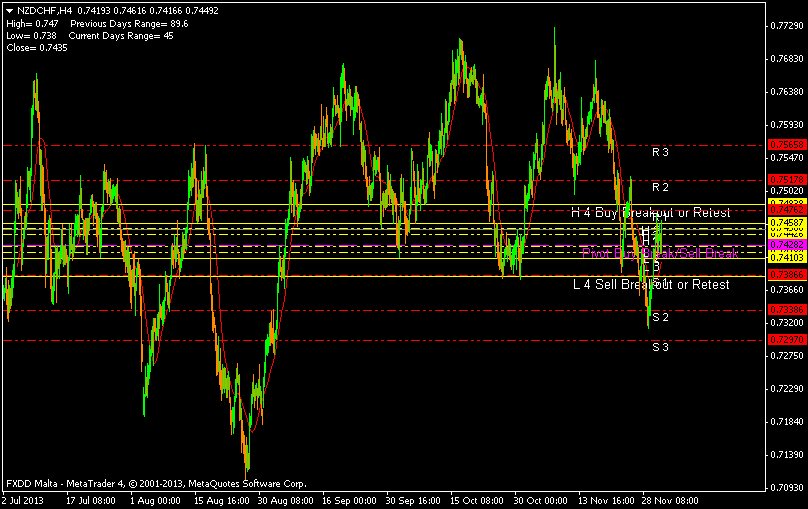Select the R 2 resistance label

pyautogui.click(x=659, y=187)
